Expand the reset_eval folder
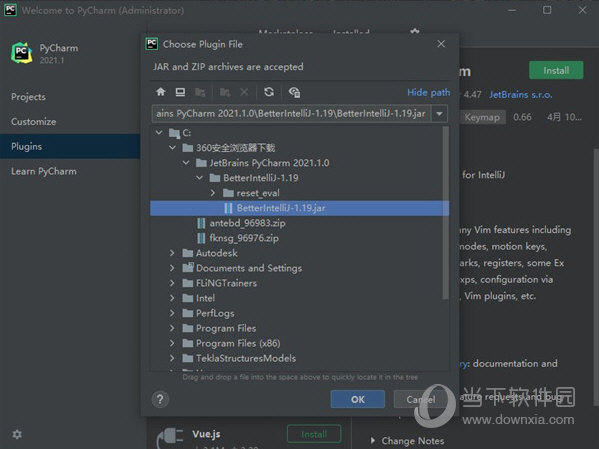 [213, 193]
